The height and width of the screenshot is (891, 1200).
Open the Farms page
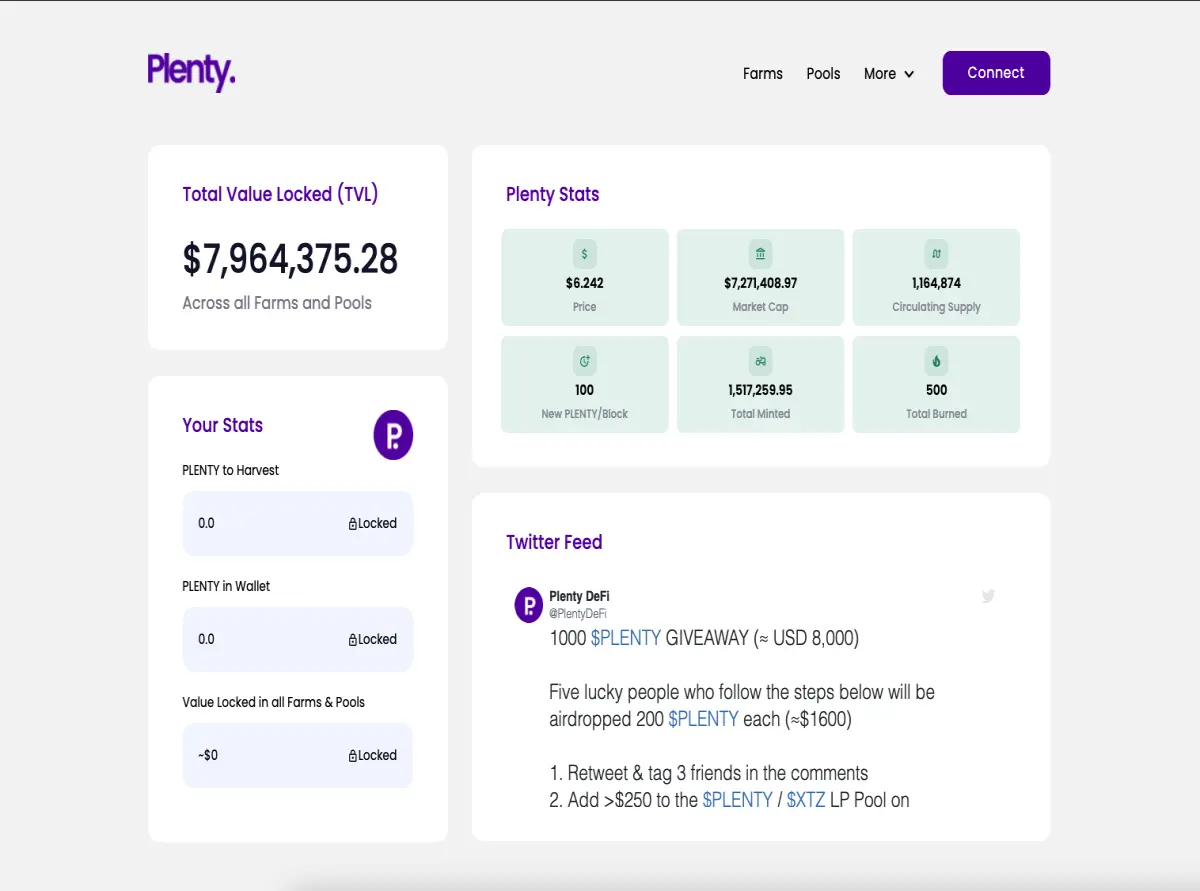(x=763, y=74)
